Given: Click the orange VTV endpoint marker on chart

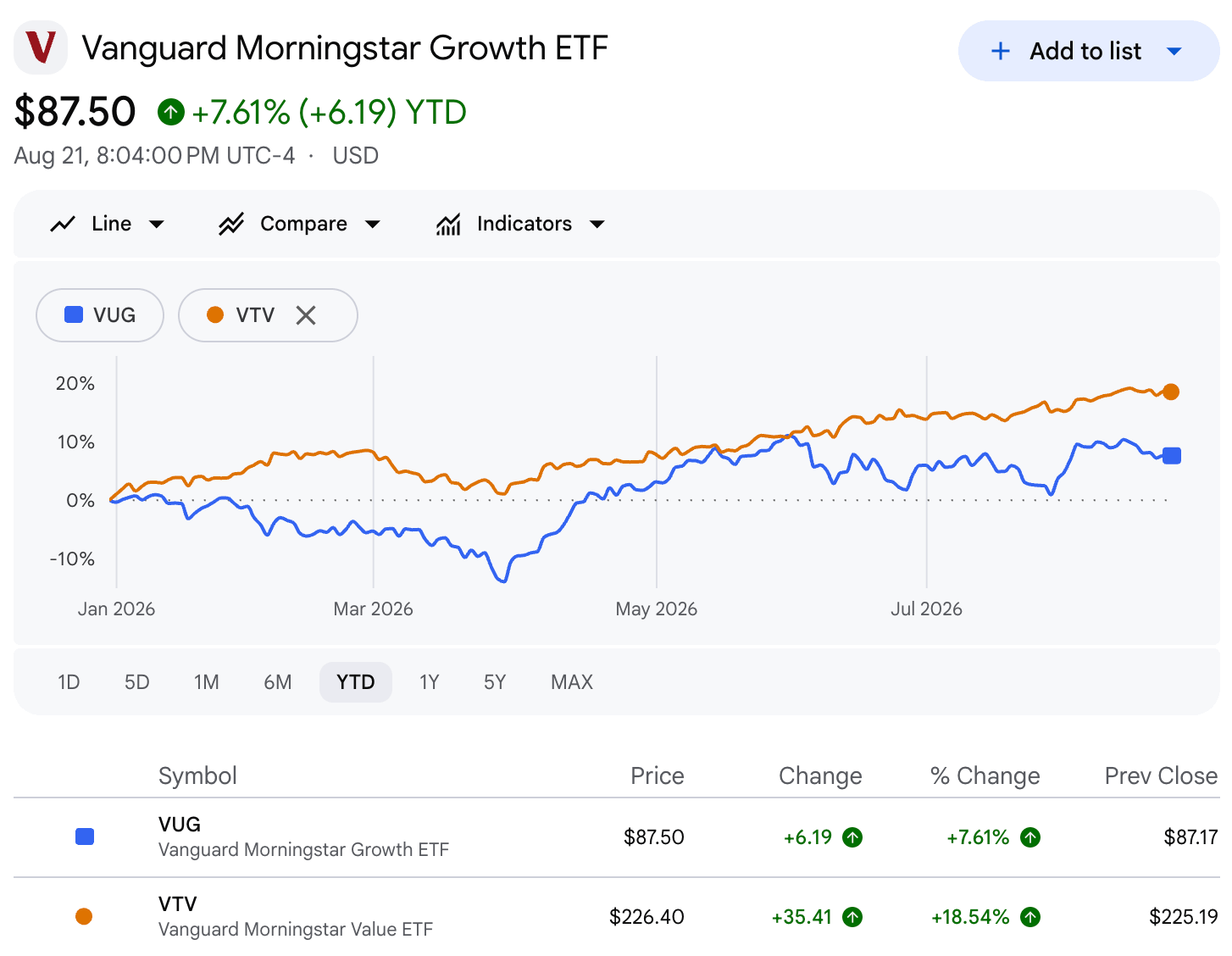Looking at the screenshot, I should (x=1171, y=392).
